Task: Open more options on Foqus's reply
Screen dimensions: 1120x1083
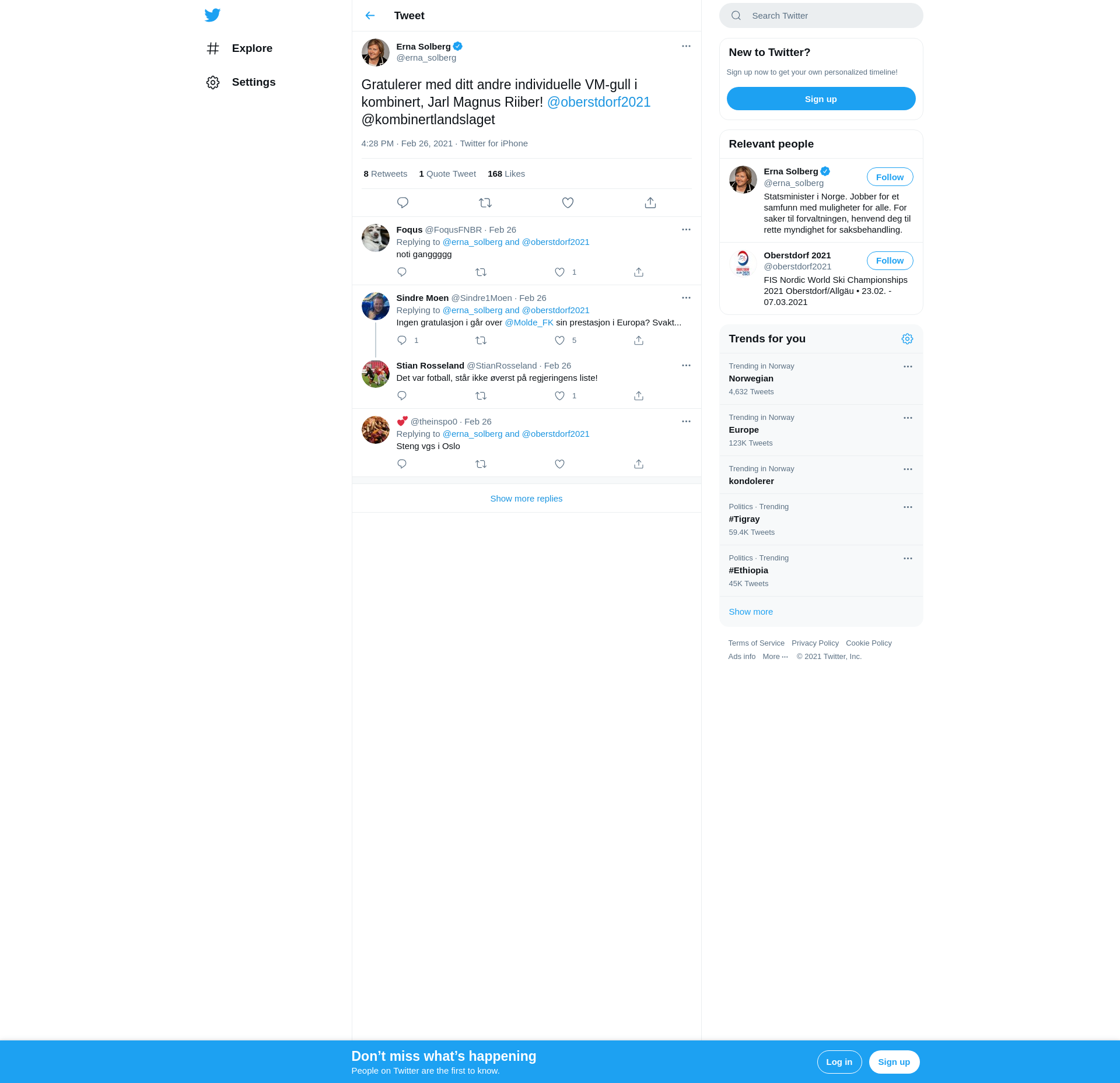Action: coord(686,230)
